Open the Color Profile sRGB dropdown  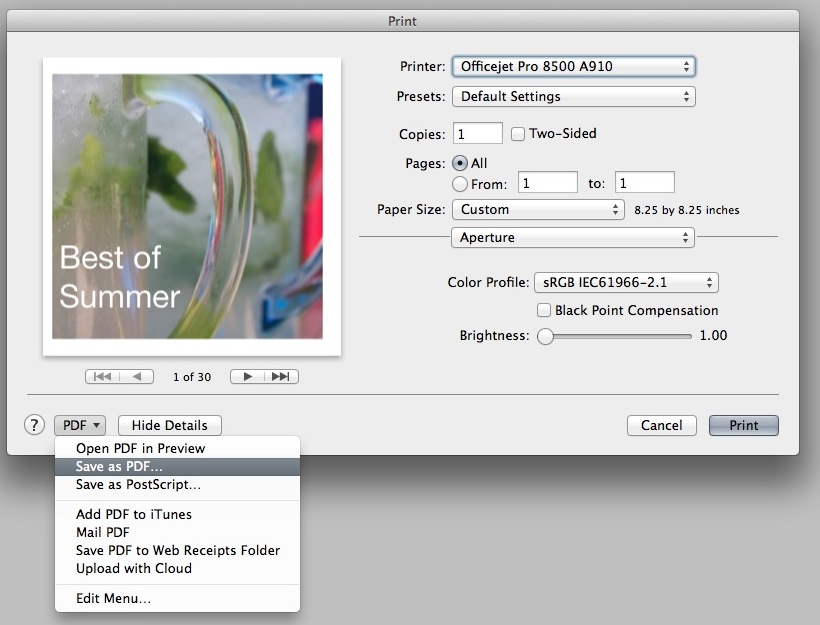(626, 283)
